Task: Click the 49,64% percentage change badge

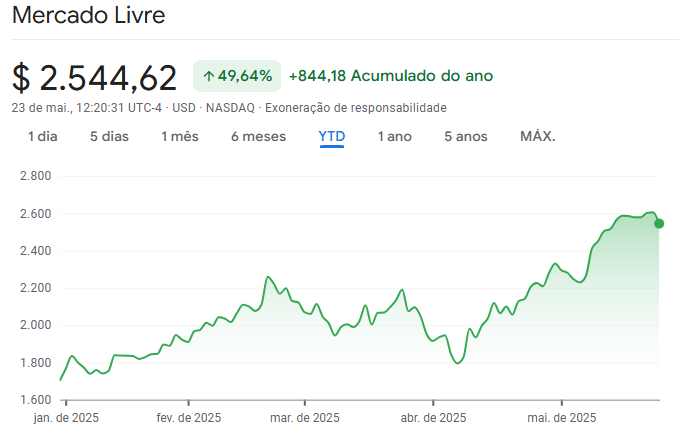Action: (x=237, y=76)
